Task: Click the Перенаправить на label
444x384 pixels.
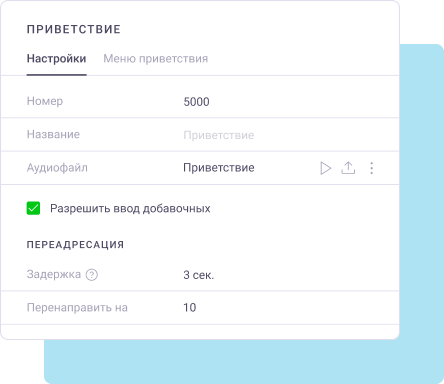Action: (77, 307)
